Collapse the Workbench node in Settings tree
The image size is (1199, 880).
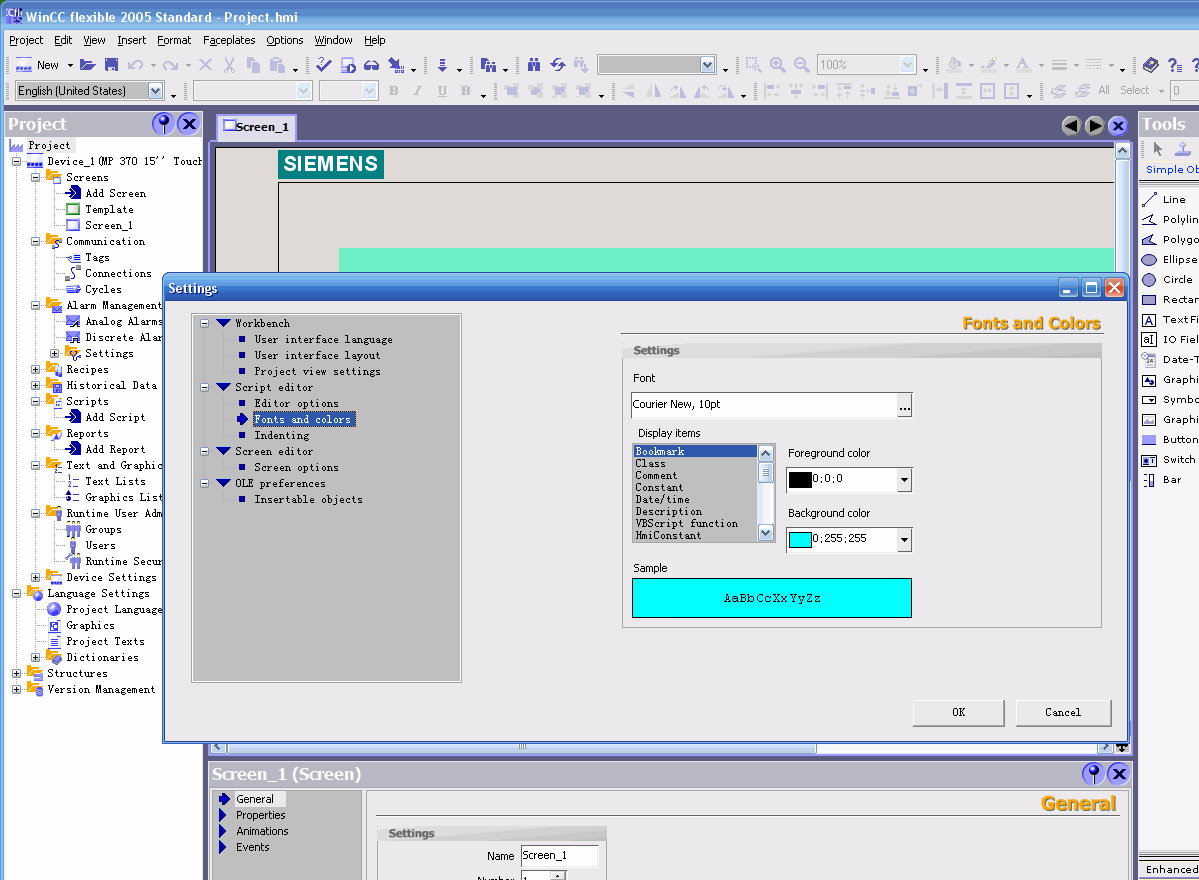pos(205,323)
